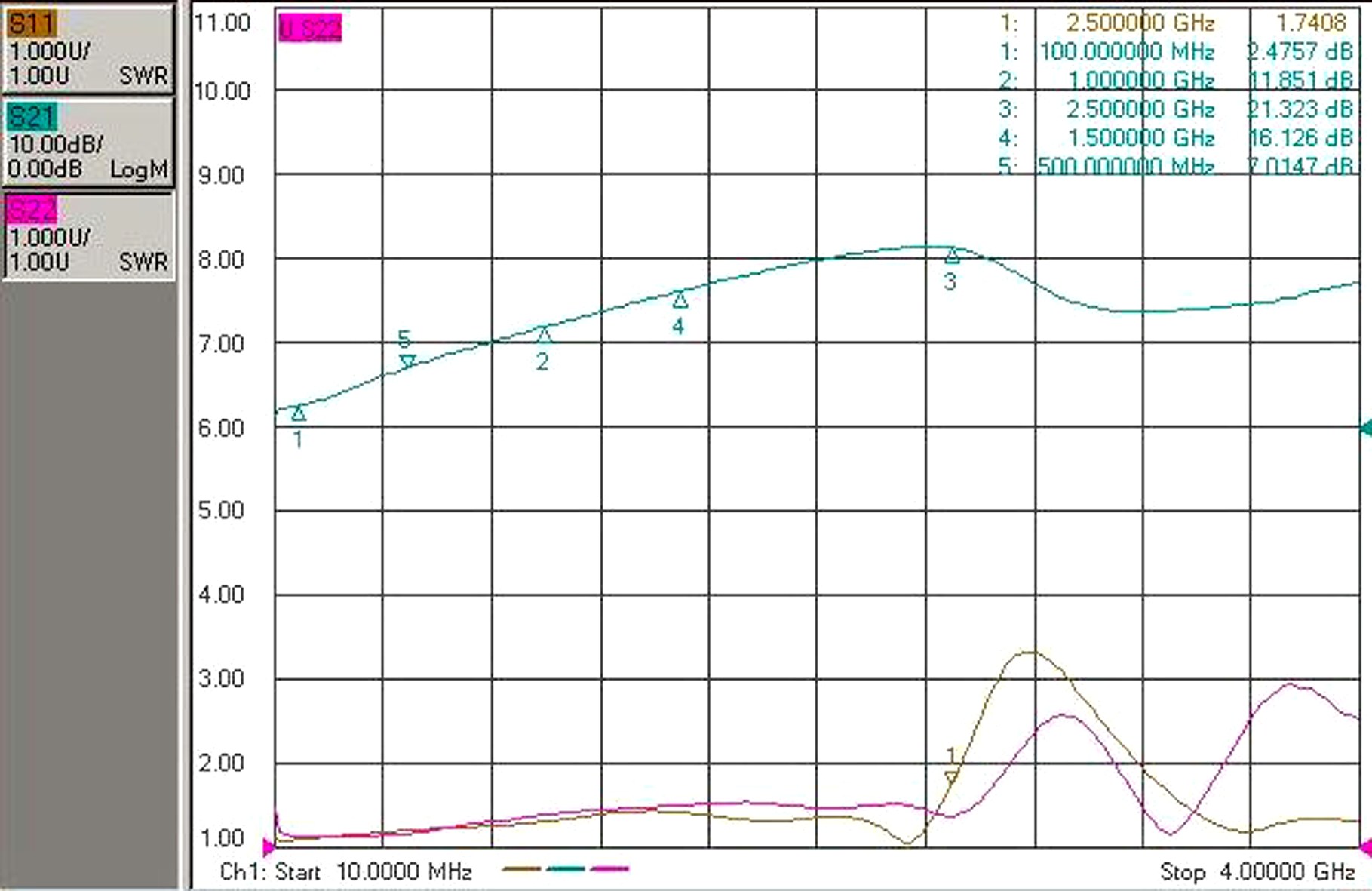The width and height of the screenshot is (1372, 891).
Task: Click SWR format in S22 panel
Action: [143, 262]
